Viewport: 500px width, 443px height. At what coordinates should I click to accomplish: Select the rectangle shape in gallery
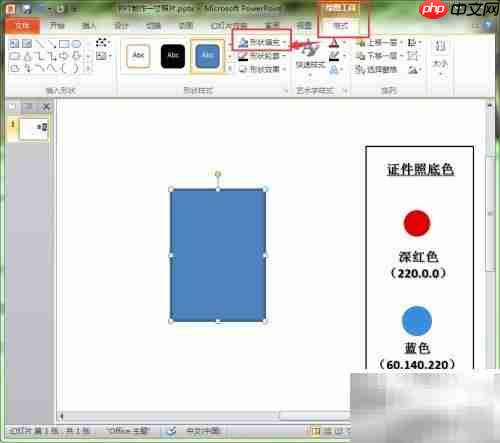[x=64, y=44]
